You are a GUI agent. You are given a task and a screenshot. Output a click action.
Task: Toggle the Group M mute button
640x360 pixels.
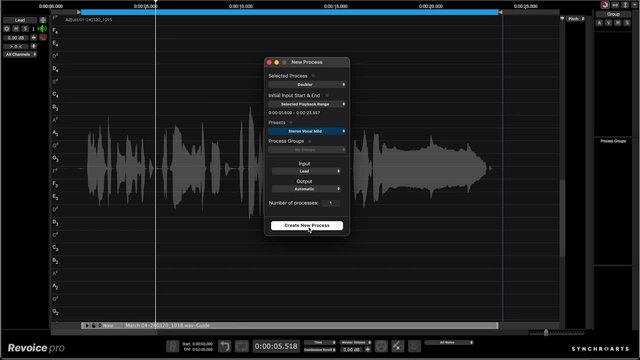(618, 23)
